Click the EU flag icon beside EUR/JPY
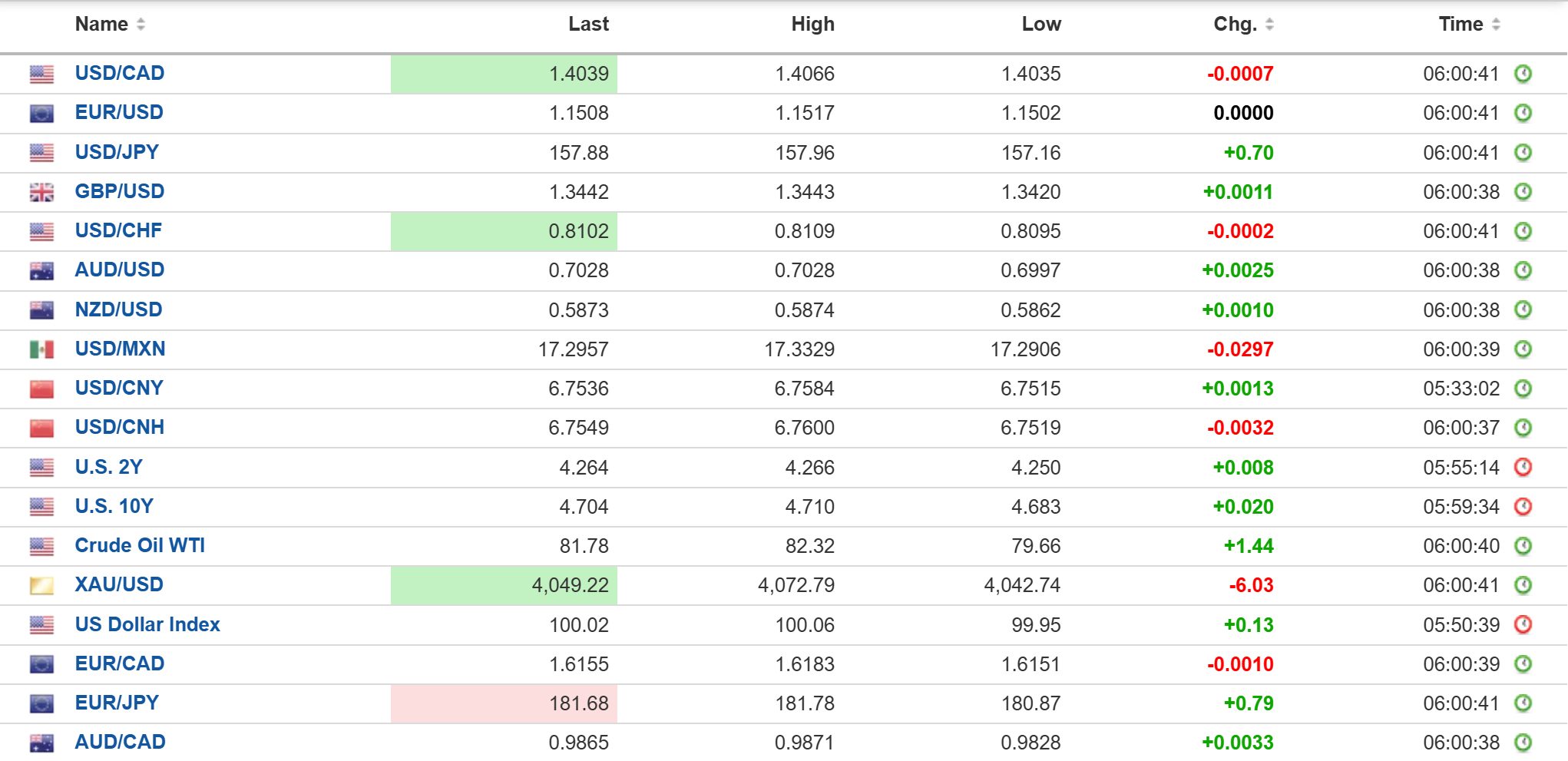 (41, 703)
